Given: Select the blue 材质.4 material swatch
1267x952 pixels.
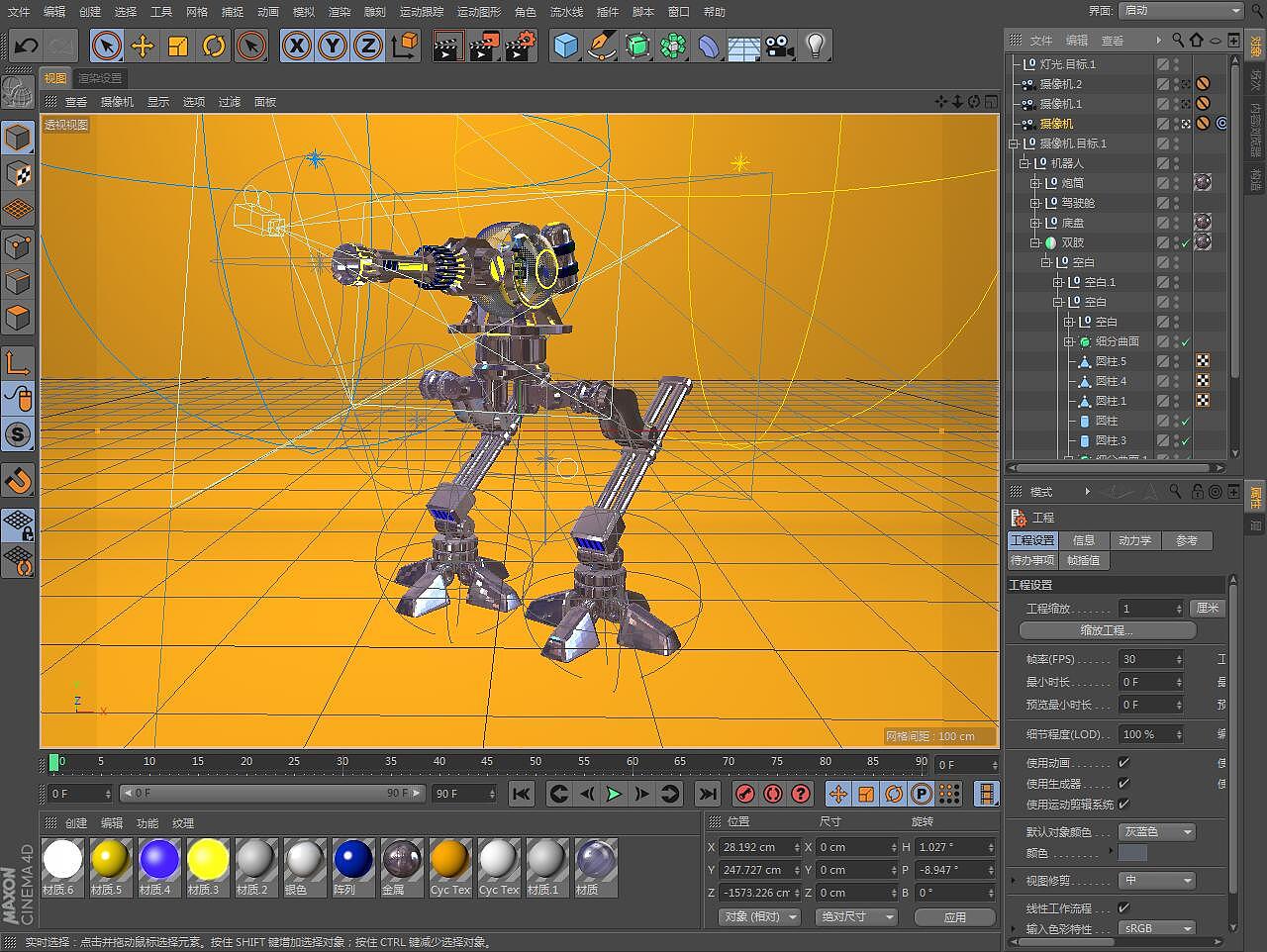Looking at the screenshot, I should coord(159,860).
